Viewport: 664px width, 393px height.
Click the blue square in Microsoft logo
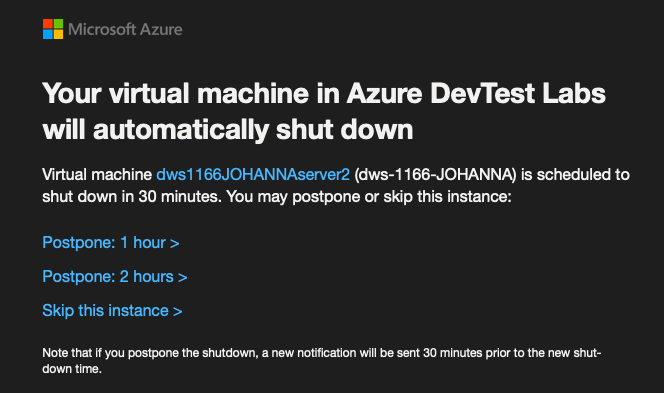[x=47, y=34]
